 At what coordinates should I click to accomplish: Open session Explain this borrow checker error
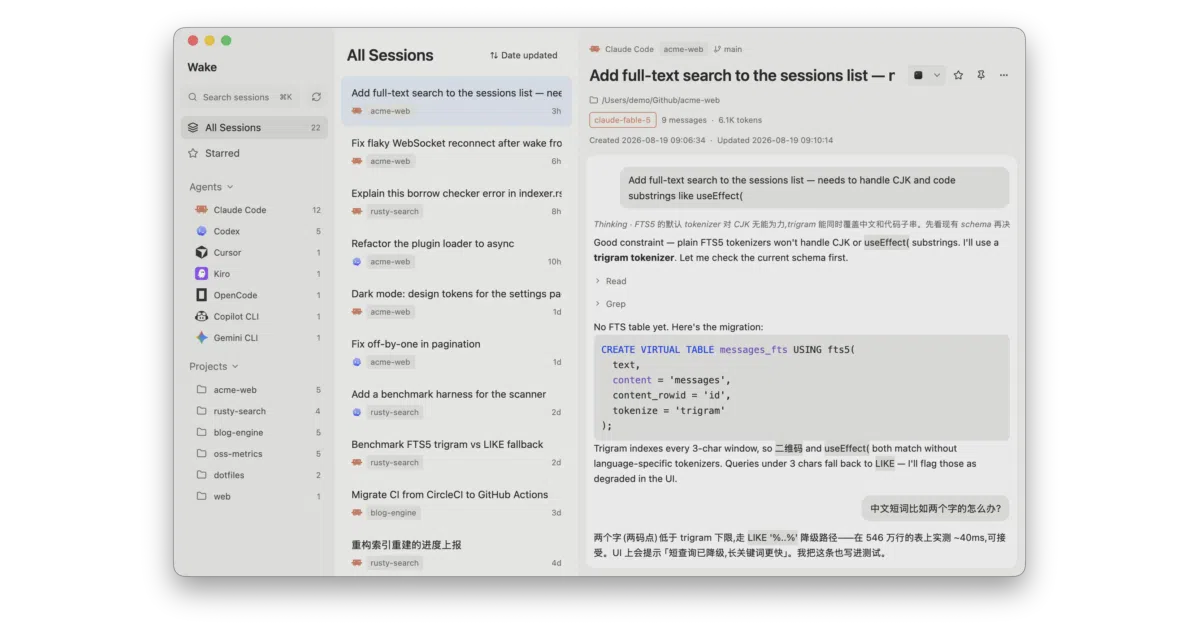tap(456, 201)
